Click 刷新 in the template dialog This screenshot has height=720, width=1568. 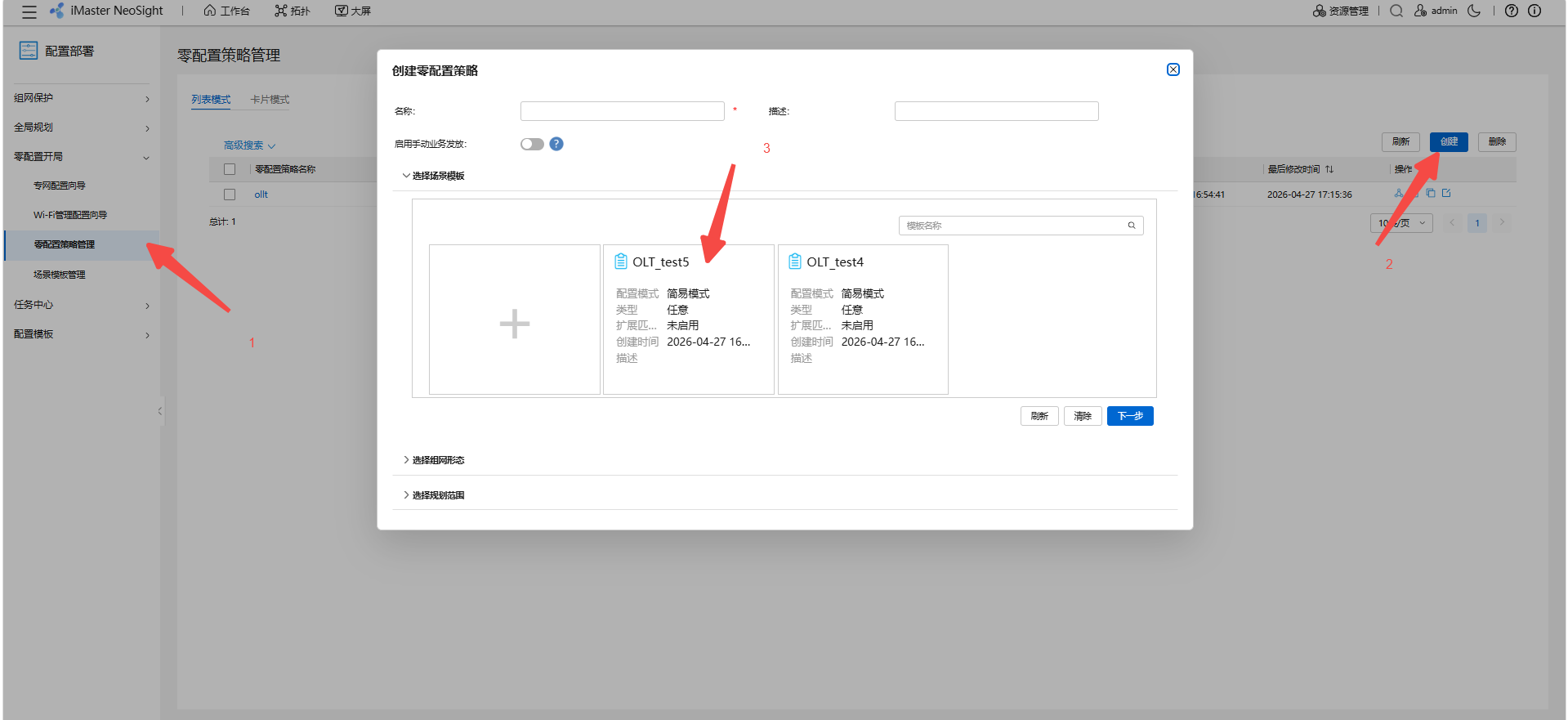tap(1039, 416)
